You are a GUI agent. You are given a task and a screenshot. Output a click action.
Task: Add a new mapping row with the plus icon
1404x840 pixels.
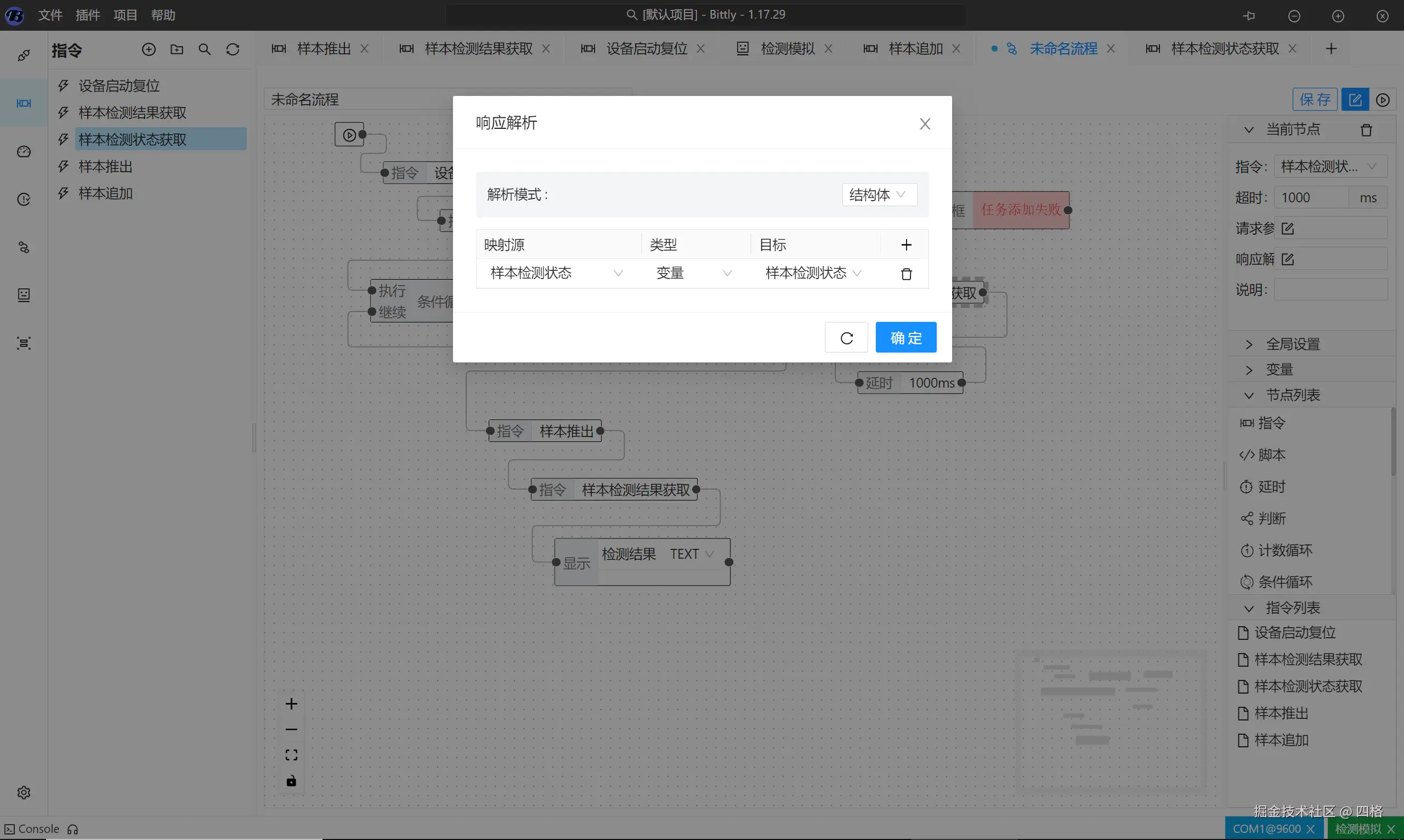coord(906,245)
